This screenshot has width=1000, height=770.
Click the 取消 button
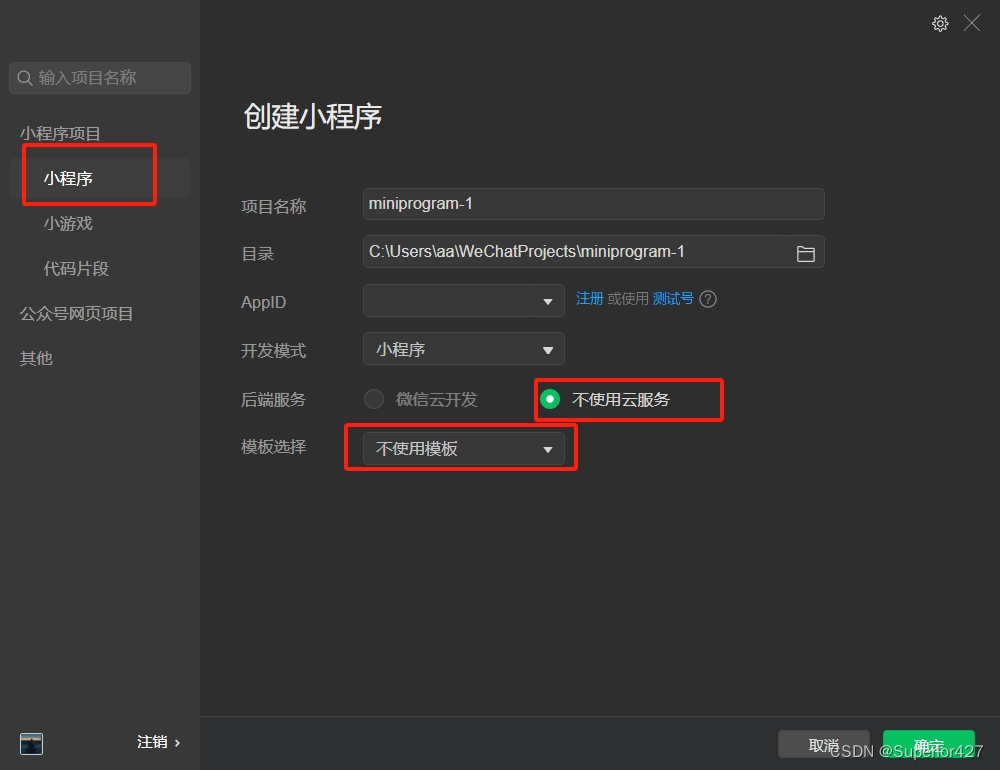[x=823, y=744]
